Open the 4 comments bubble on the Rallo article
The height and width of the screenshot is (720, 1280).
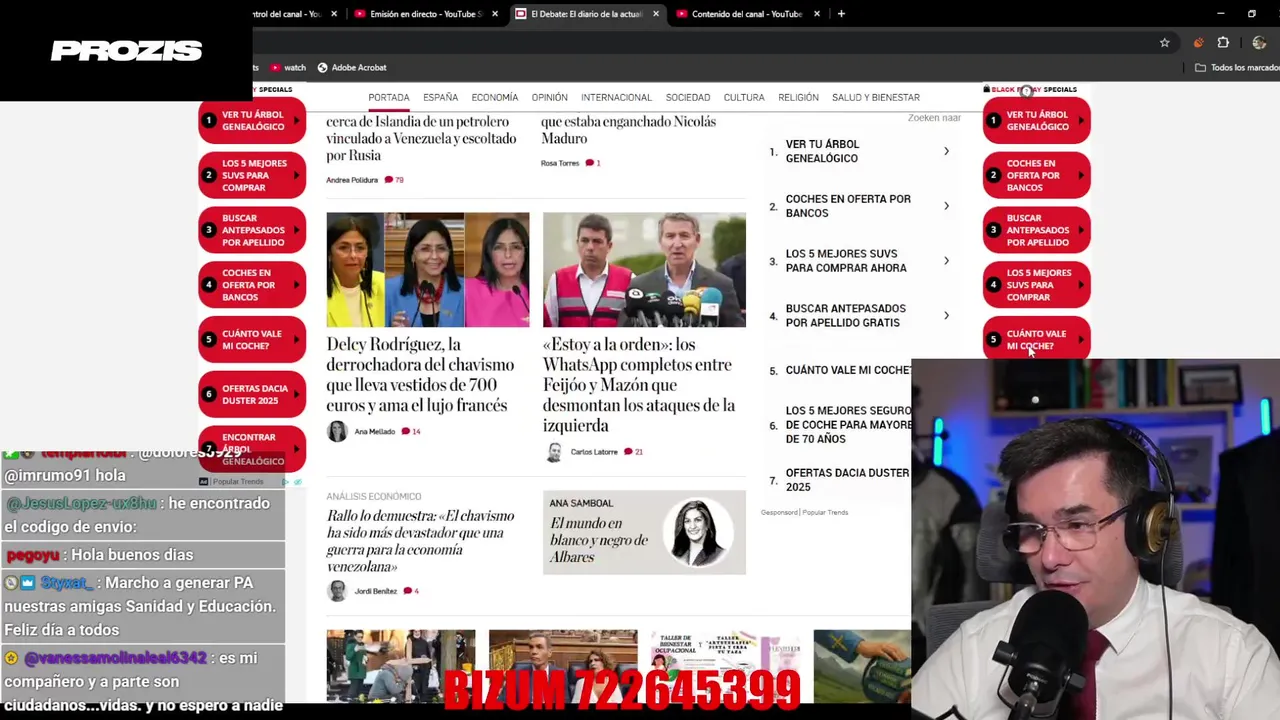(408, 591)
